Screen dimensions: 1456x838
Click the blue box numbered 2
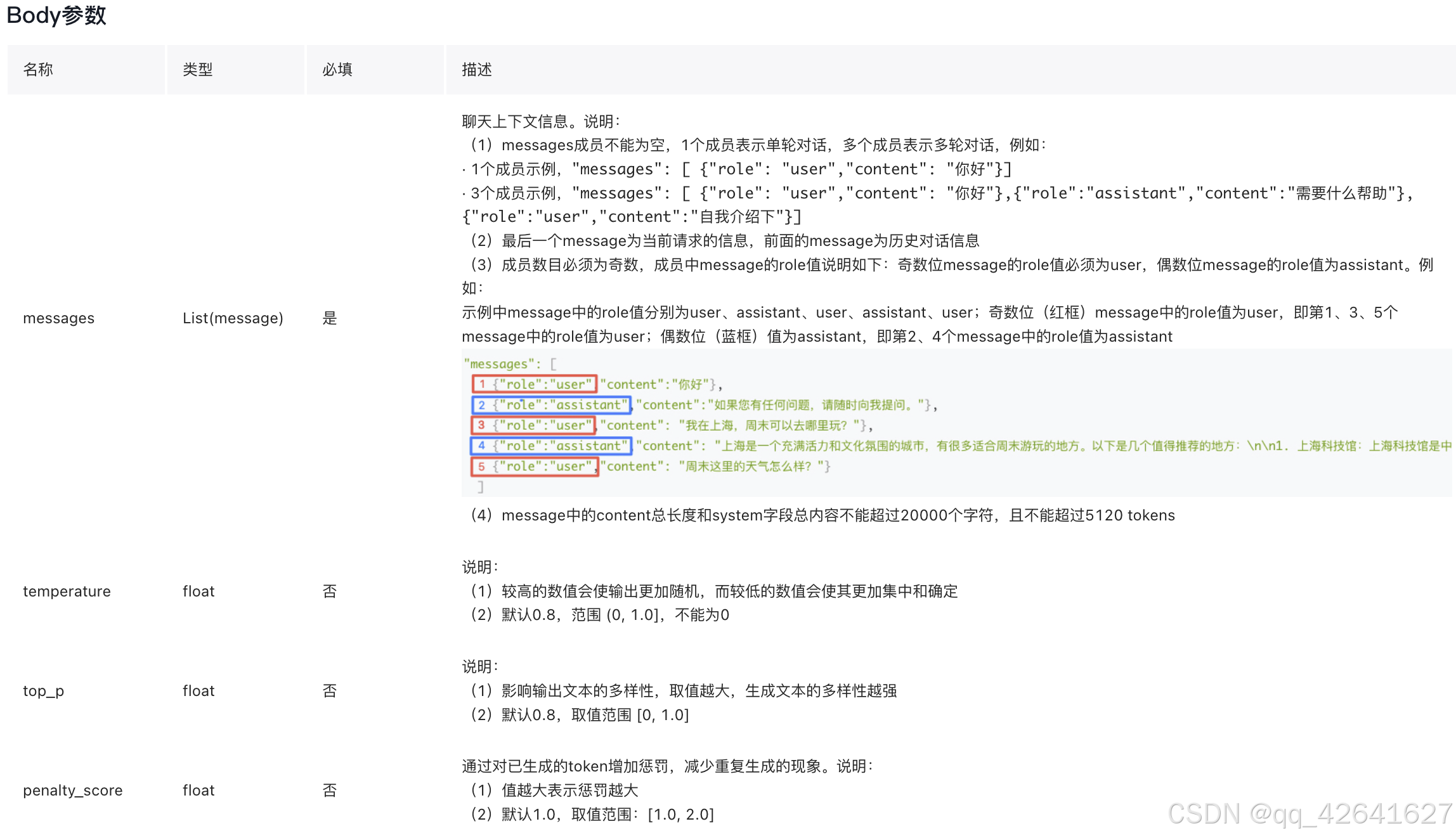click(x=552, y=405)
